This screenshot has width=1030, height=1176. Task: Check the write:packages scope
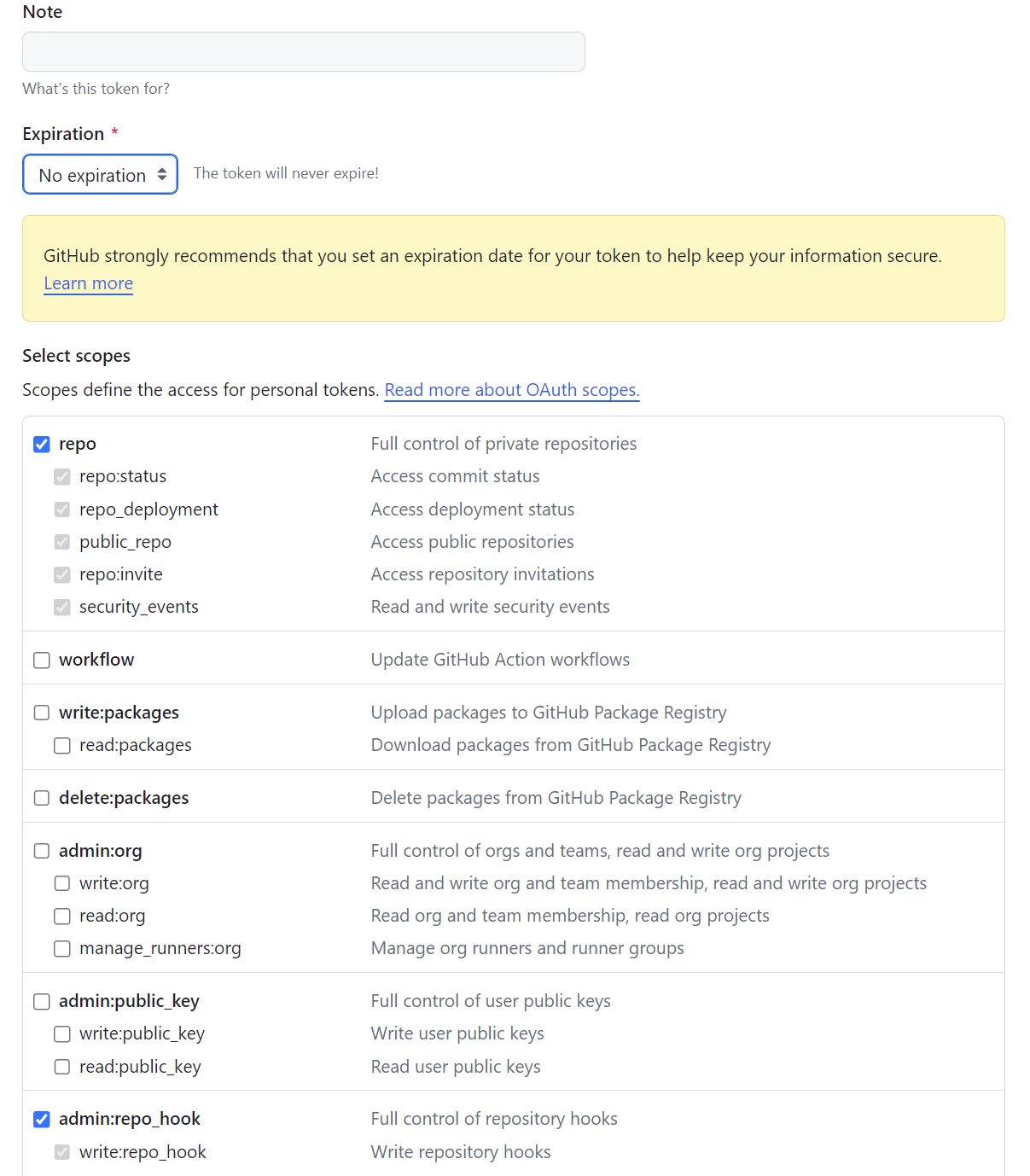coord(42,713)
